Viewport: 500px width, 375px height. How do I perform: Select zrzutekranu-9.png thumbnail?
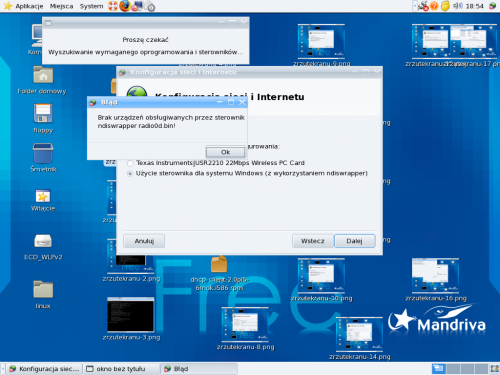click(321, 41)
